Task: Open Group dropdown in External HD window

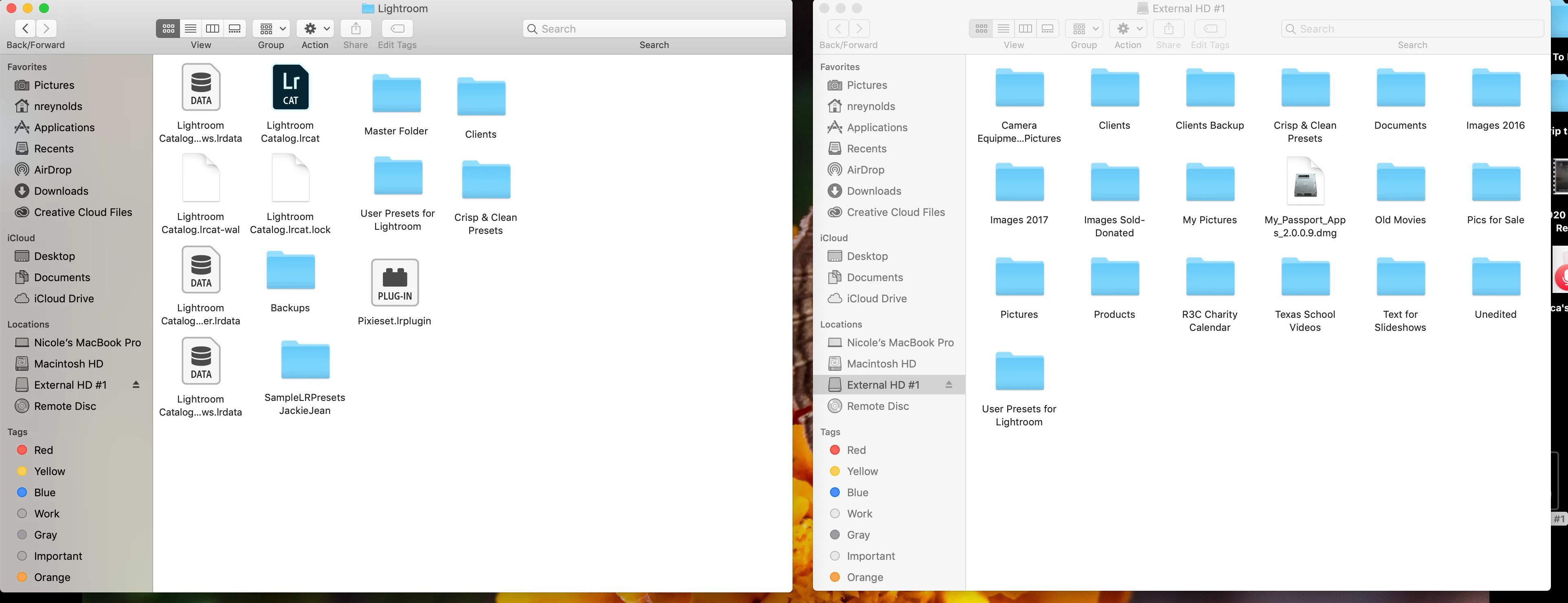Action: click(x=1084, y=29)
